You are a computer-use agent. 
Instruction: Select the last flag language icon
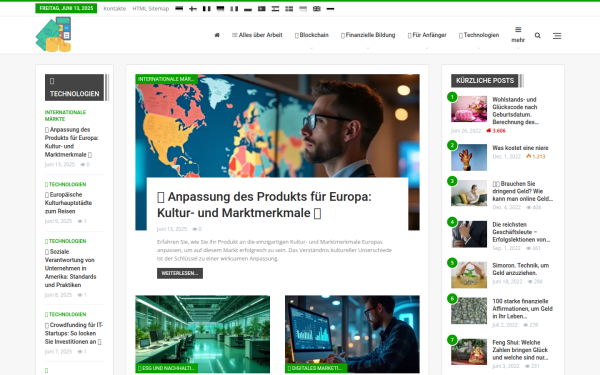pyautogui.click(x=330, y=8)
